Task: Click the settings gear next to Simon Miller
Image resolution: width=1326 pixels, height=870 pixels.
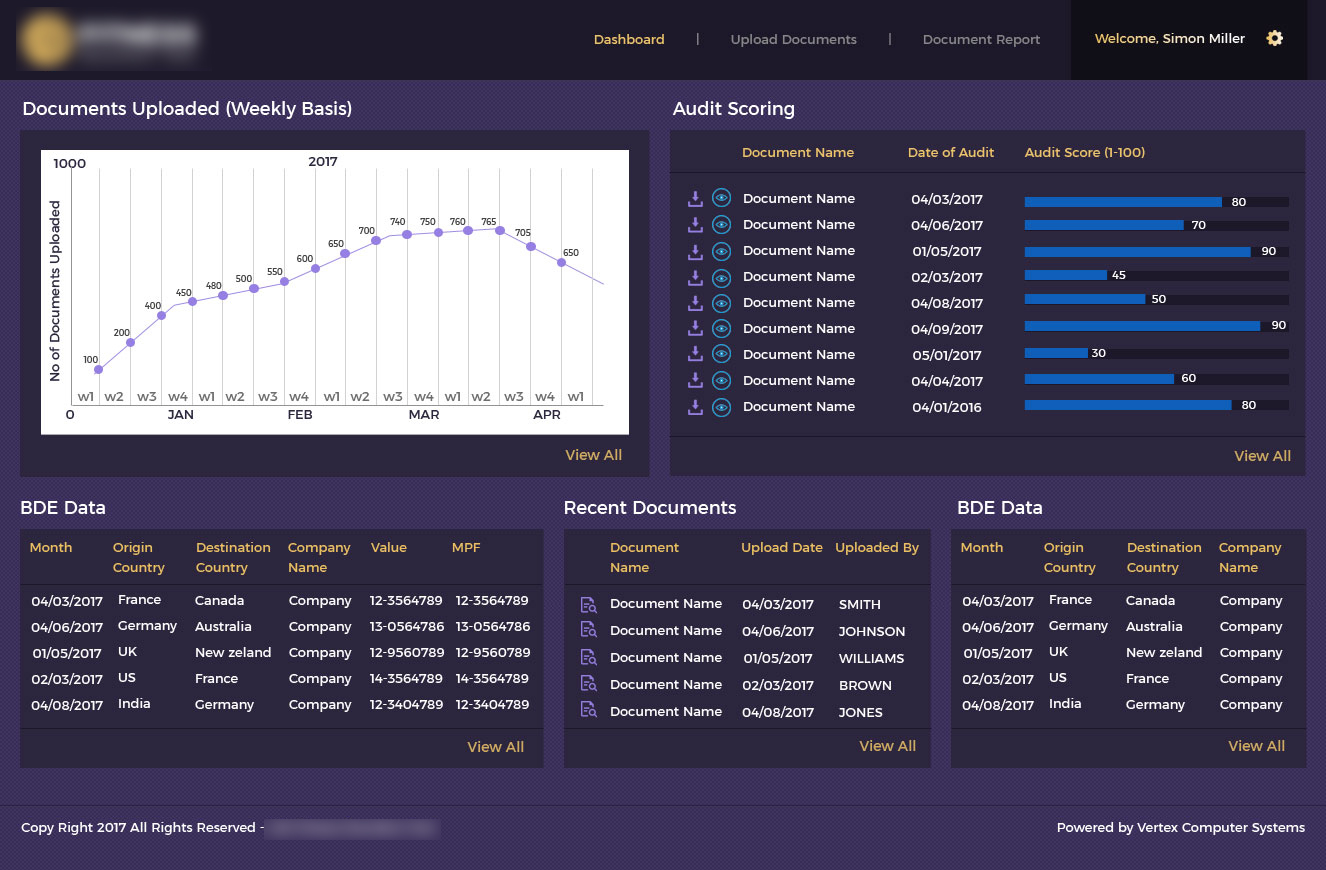Action: [x=1274, y=39]
